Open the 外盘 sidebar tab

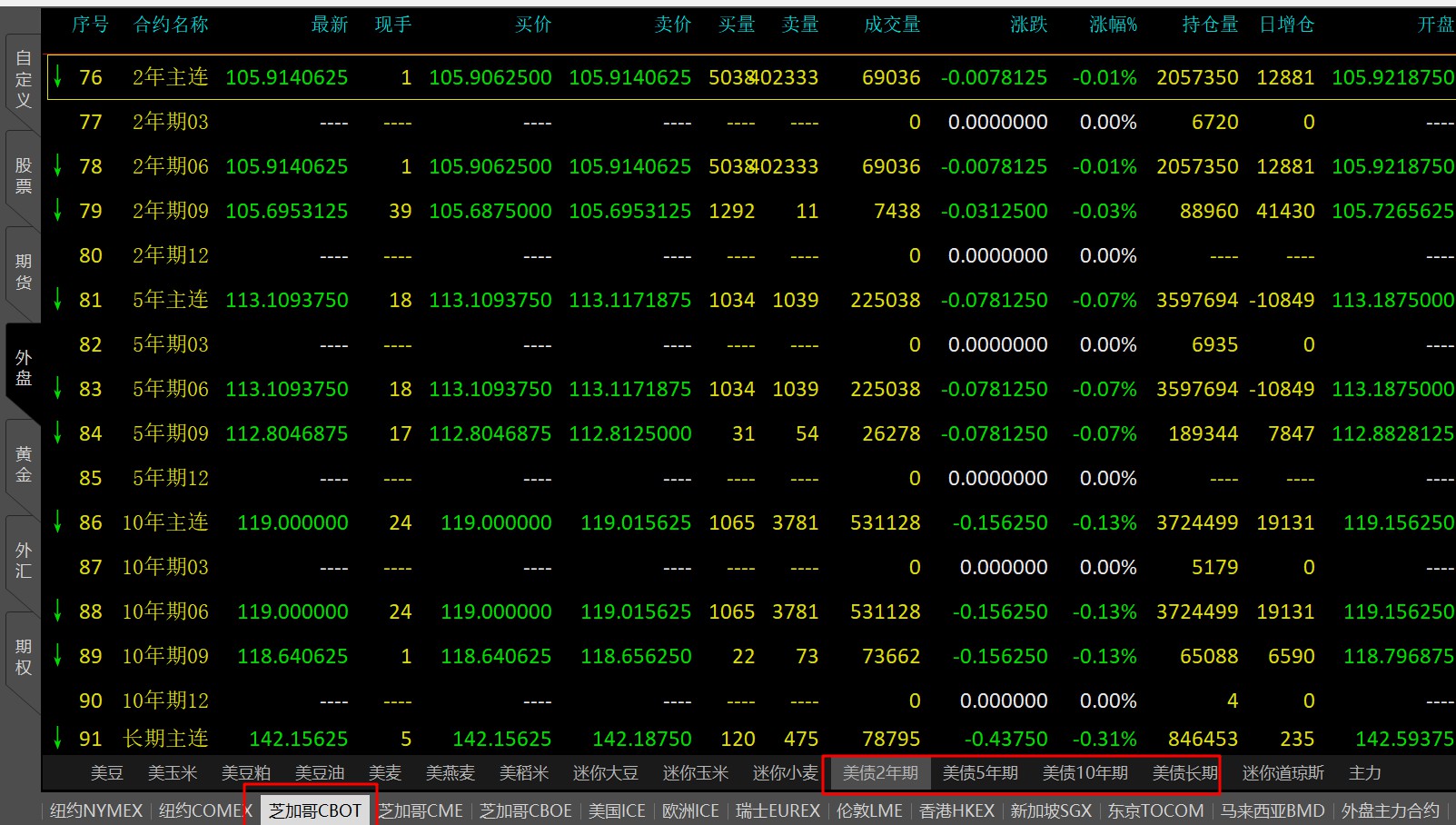pyautogui.click(x=24, y=368)
